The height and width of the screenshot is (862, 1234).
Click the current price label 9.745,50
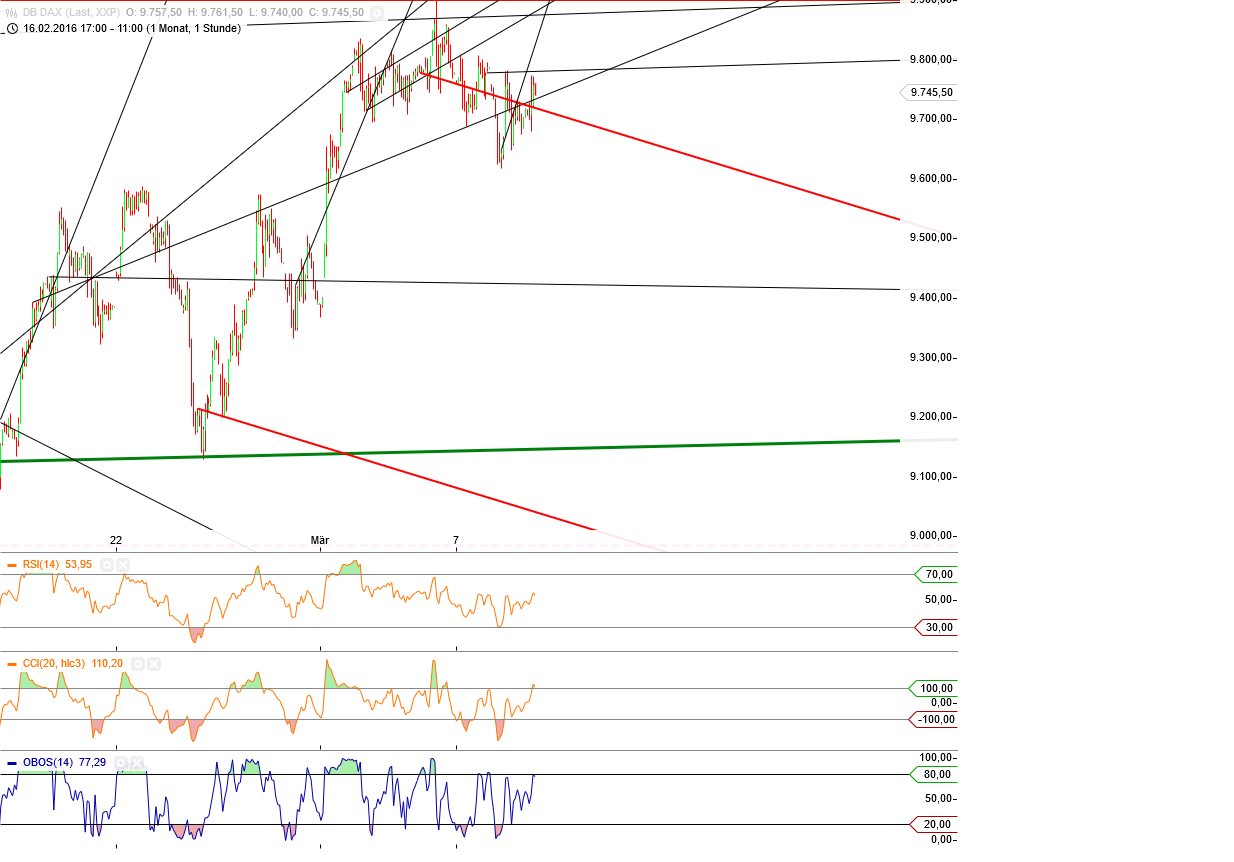[930, 92]
